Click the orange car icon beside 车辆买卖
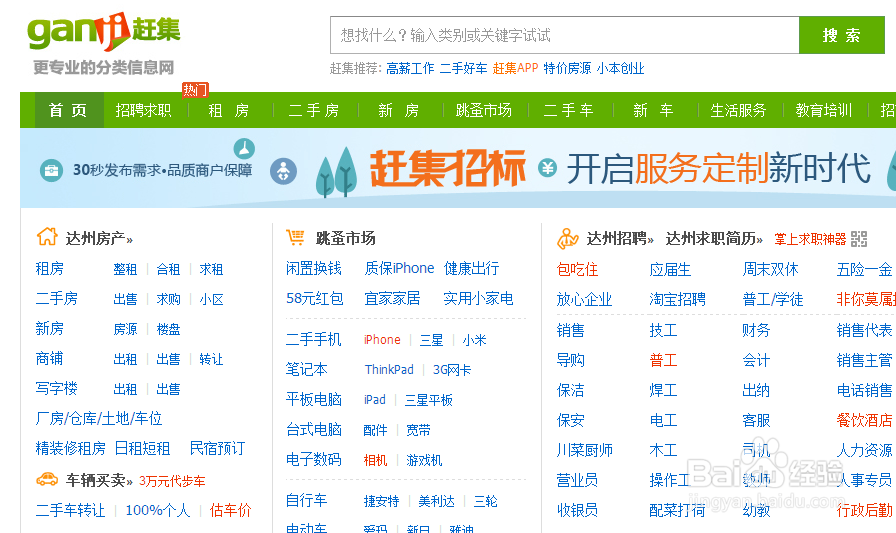Screen dimensions: 896x533 pyautogui.click(x=47, y=479)
